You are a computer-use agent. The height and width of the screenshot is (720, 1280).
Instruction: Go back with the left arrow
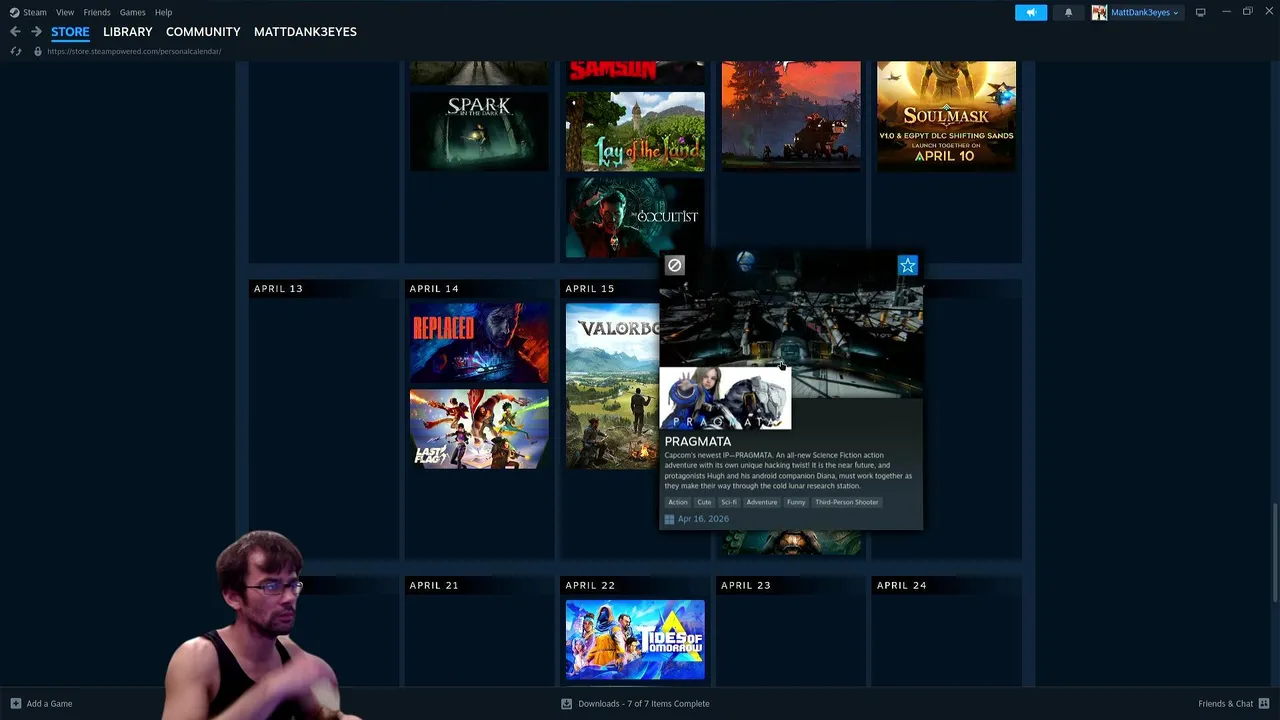(15, 32)
